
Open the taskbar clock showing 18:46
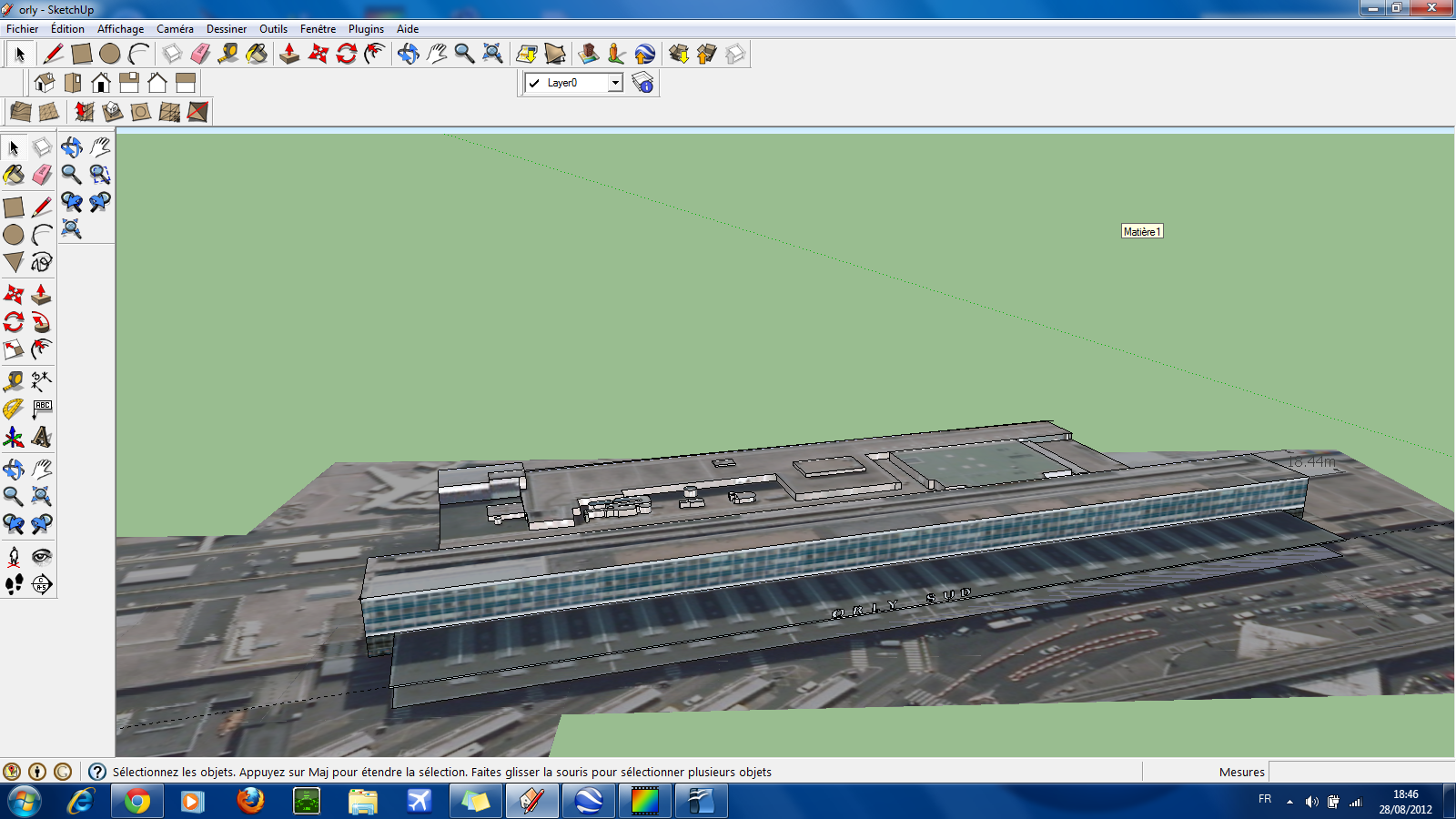1405,802
